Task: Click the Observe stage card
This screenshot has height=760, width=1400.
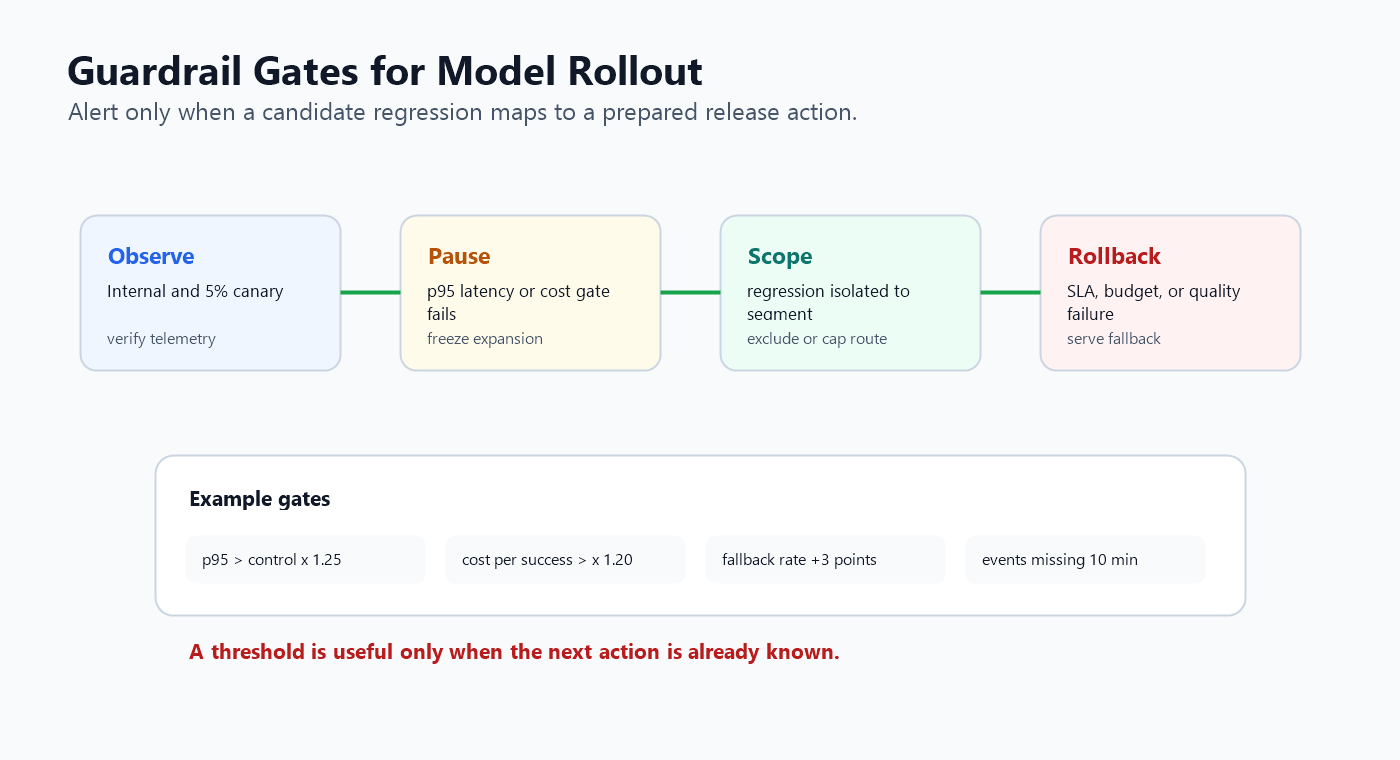Action: pyautogui.click(x=210, y=293)
